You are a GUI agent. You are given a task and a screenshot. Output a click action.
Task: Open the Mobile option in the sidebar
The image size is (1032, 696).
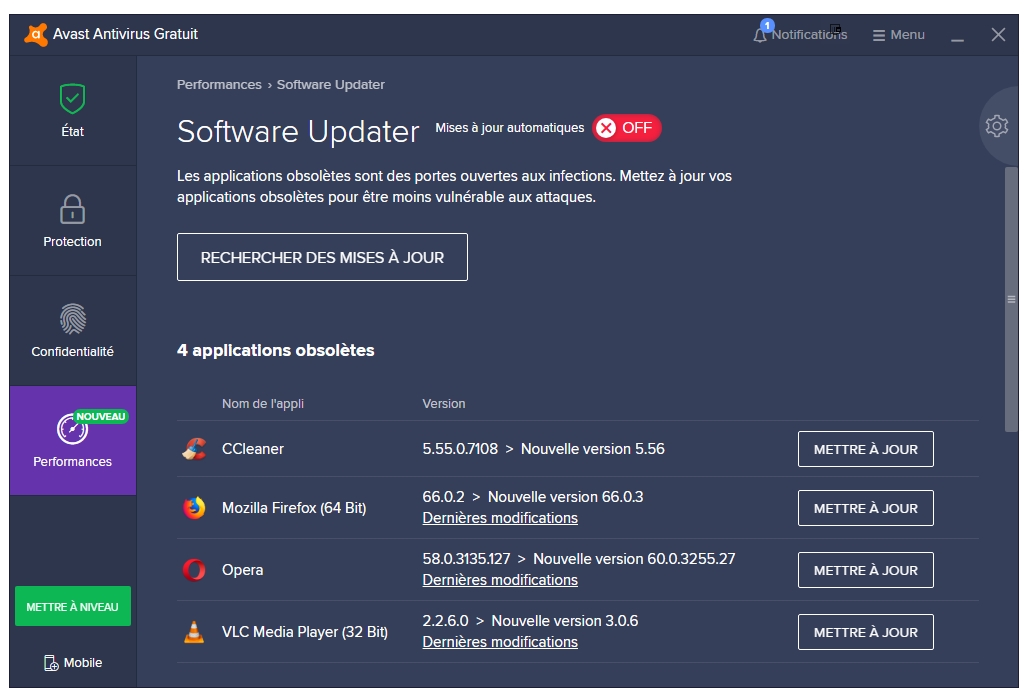click(x=73, y=662)
